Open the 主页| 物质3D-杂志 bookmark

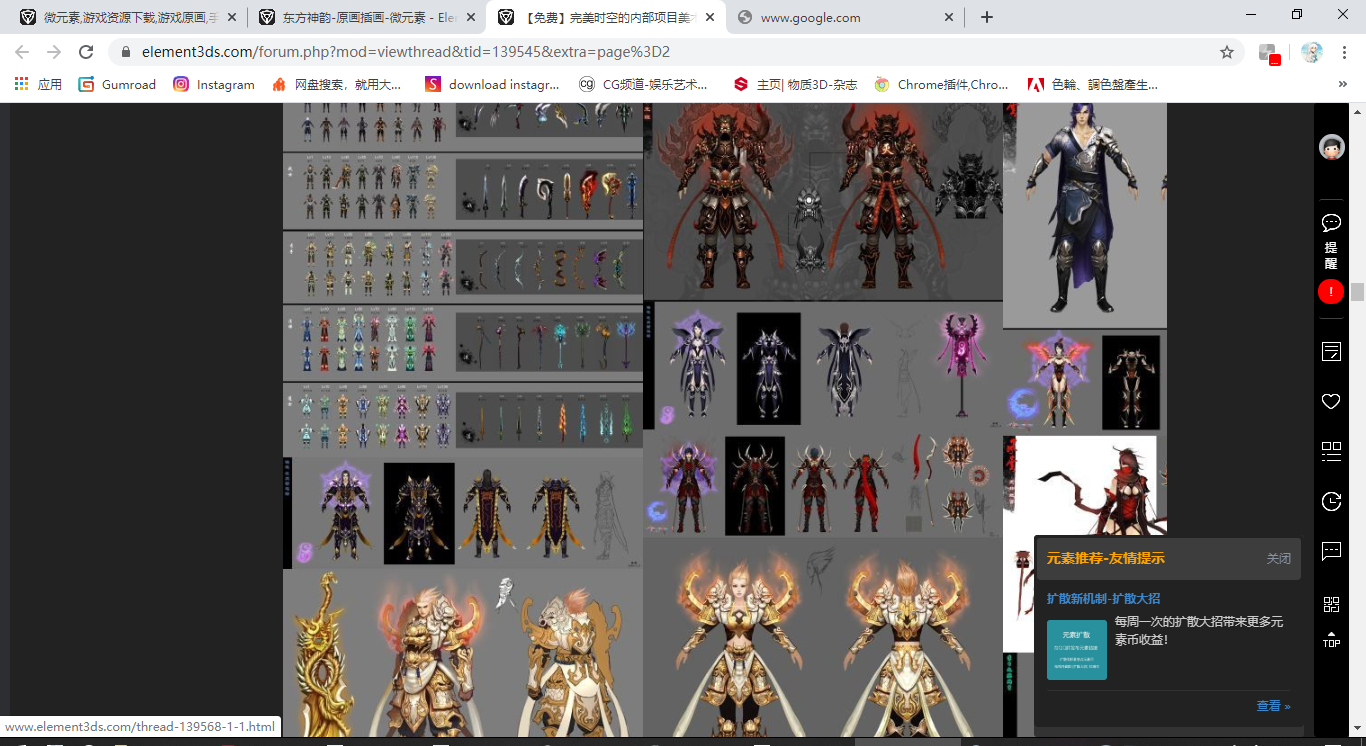pyautogui.click(x=795, y=84)
